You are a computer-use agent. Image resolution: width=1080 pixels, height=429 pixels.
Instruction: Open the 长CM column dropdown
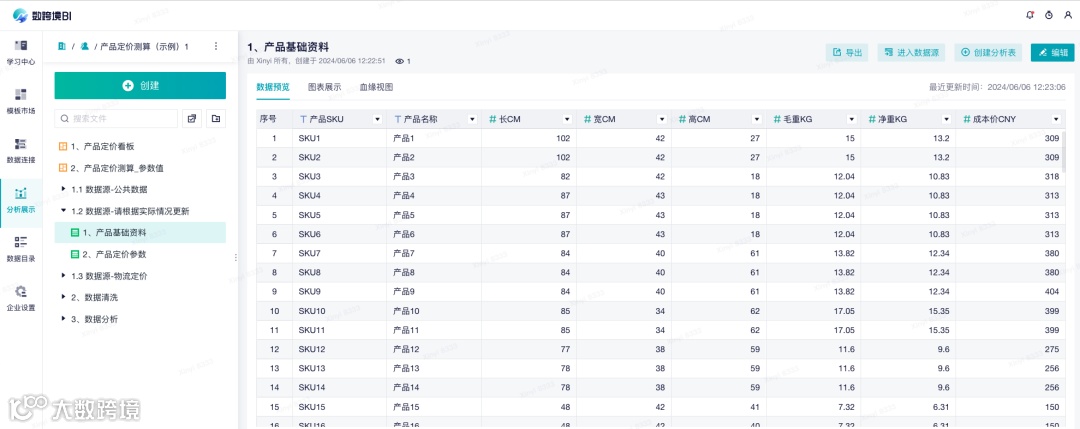(x=567, y=119)
